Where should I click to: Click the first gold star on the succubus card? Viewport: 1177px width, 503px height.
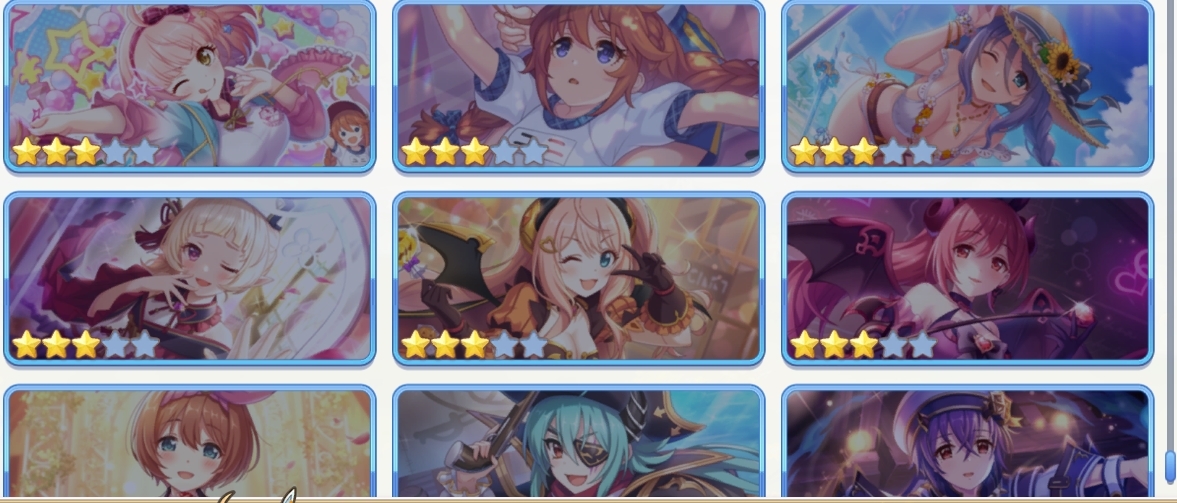804,345
